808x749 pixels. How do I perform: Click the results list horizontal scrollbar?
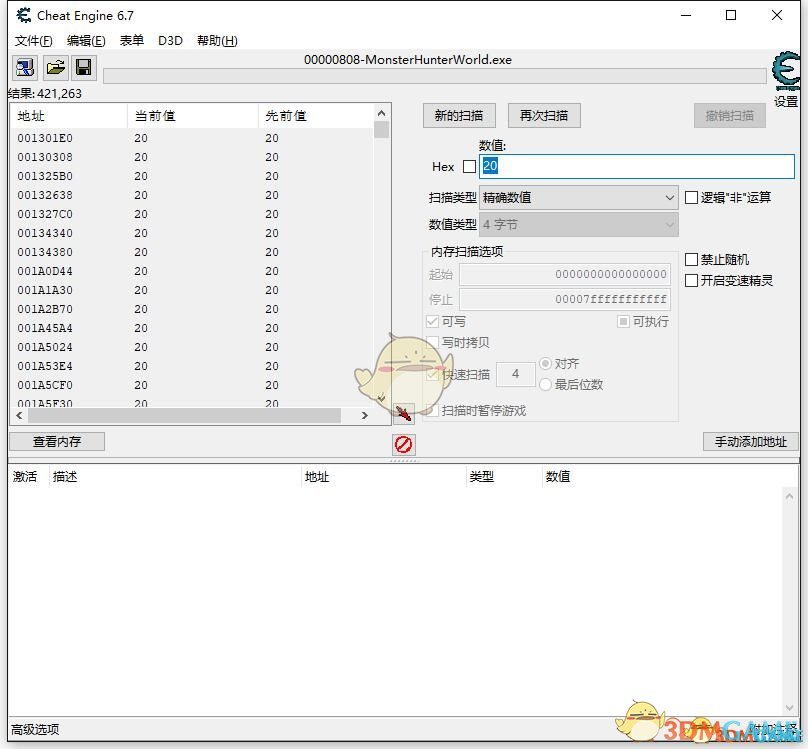pos(184,415)
